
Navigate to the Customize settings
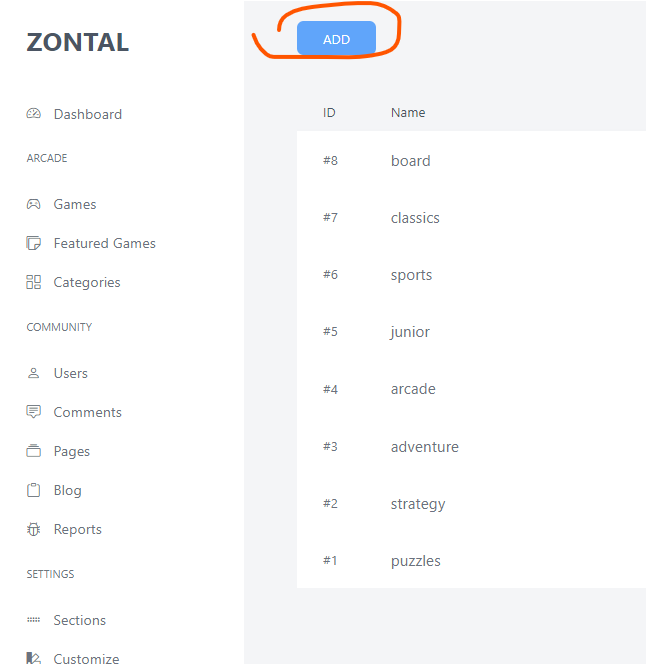(86, 658)
